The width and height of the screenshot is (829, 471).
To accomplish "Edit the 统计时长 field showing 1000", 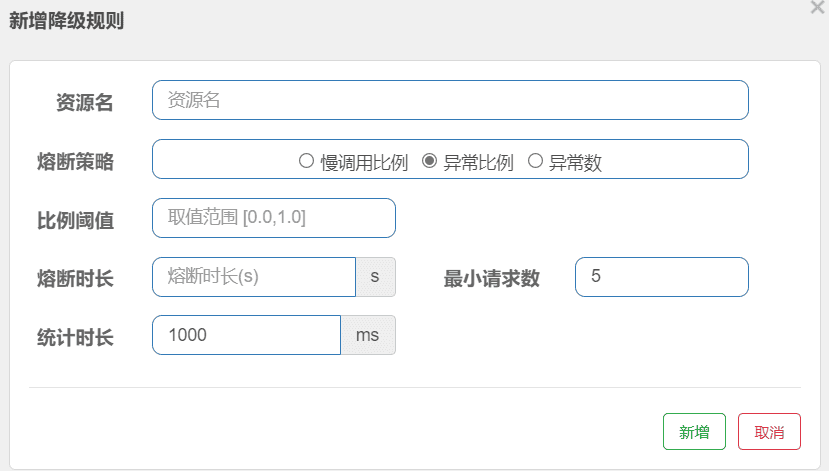I will pyautogui.click(x=246, y=335).
